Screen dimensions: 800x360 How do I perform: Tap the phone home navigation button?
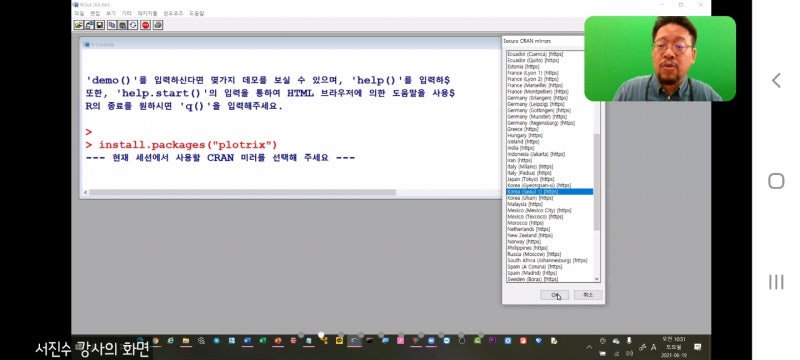click(776, 181)
